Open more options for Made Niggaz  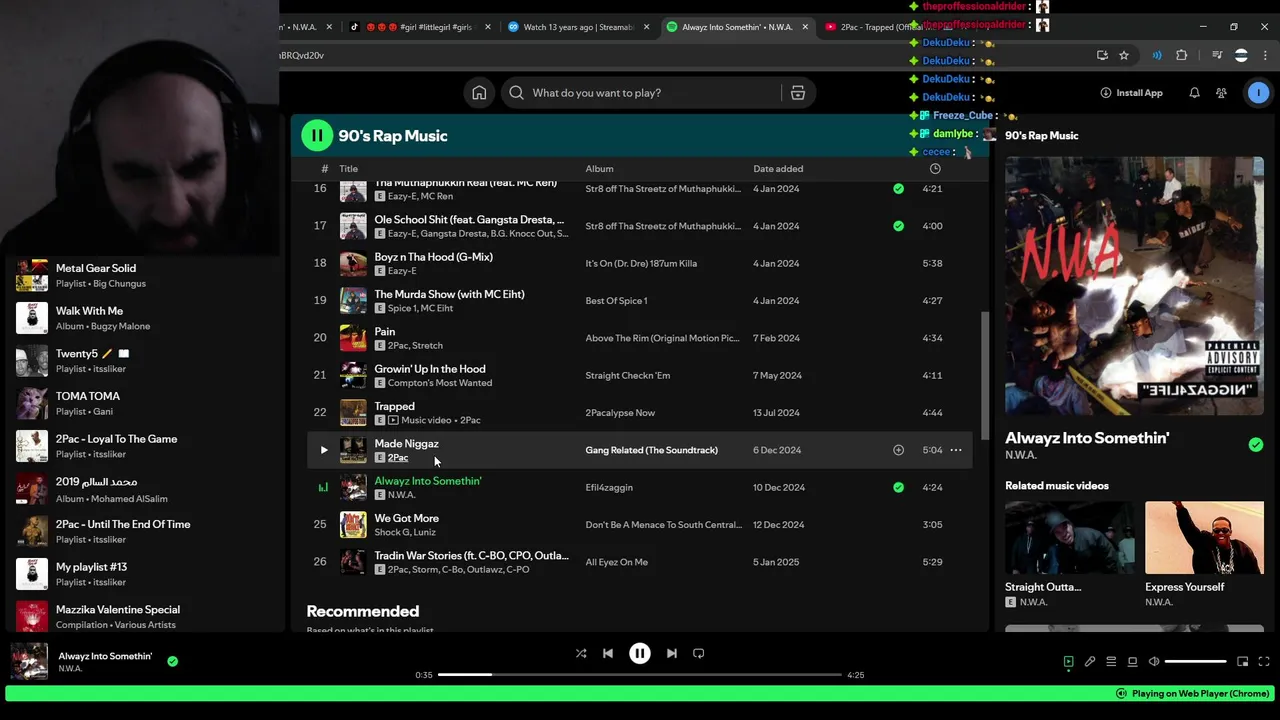pos(956,450)
